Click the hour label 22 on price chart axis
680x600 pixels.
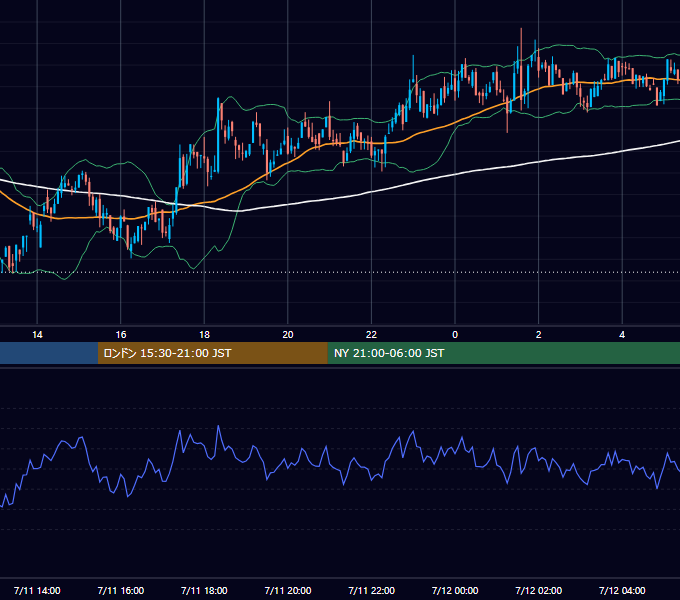click(x=371, y=335)
